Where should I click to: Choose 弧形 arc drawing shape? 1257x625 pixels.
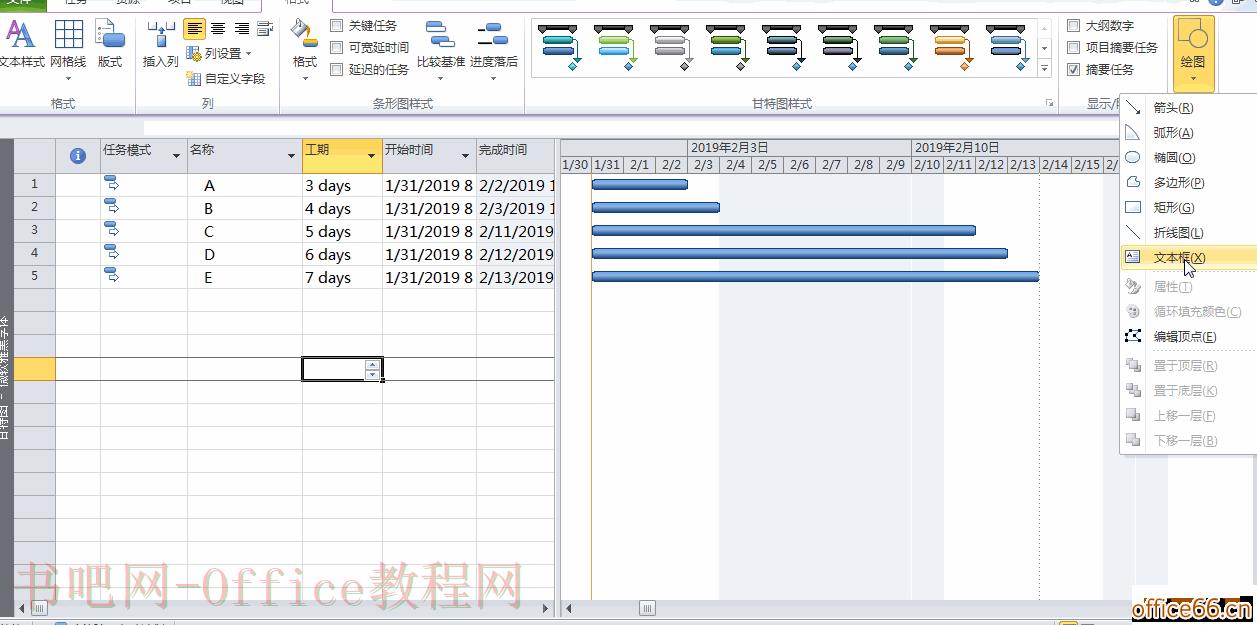(x=1188, y=133)
